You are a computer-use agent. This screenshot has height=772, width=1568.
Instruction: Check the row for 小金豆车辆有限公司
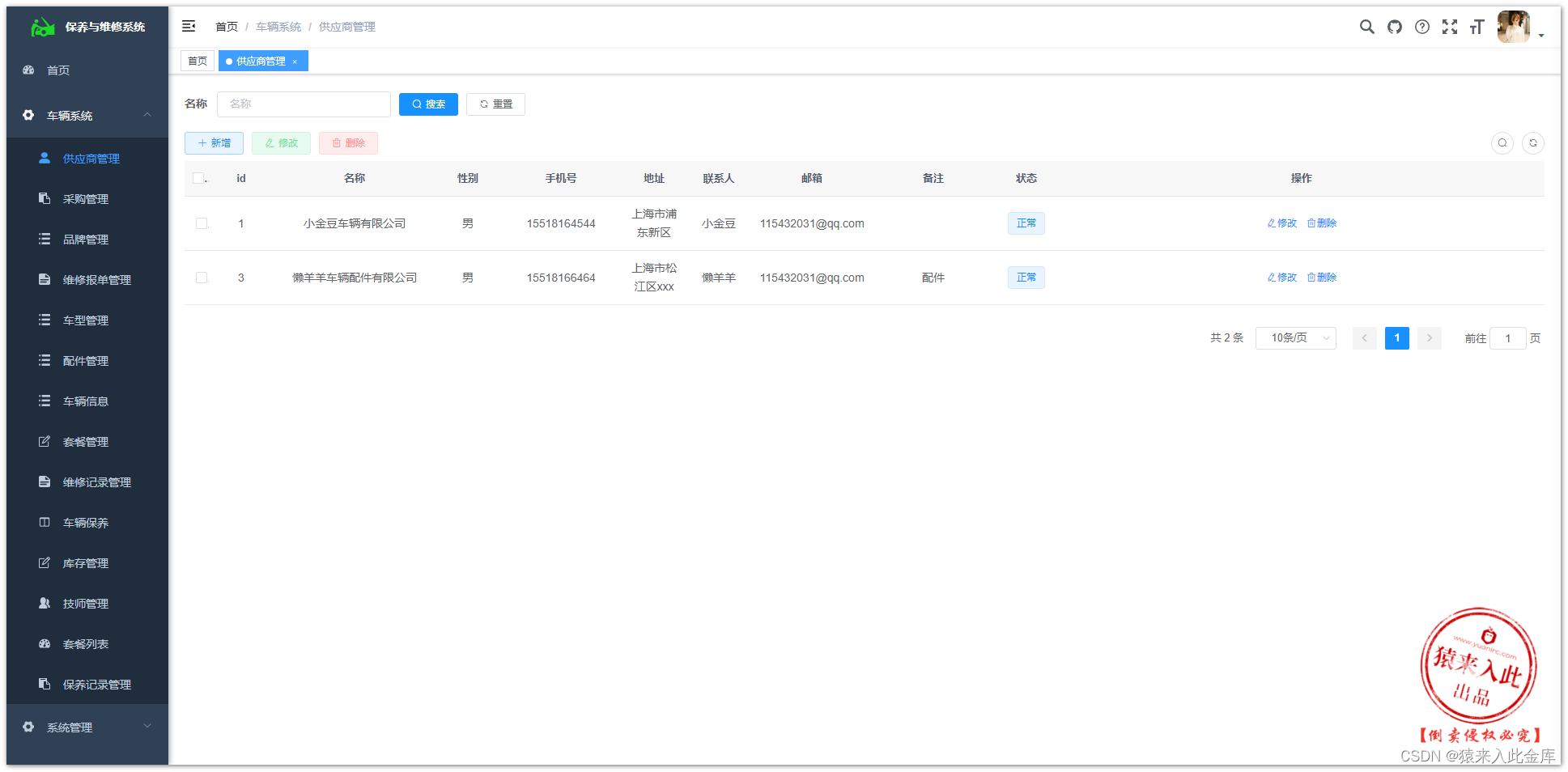pyautogui.click(x=202, y=223)
